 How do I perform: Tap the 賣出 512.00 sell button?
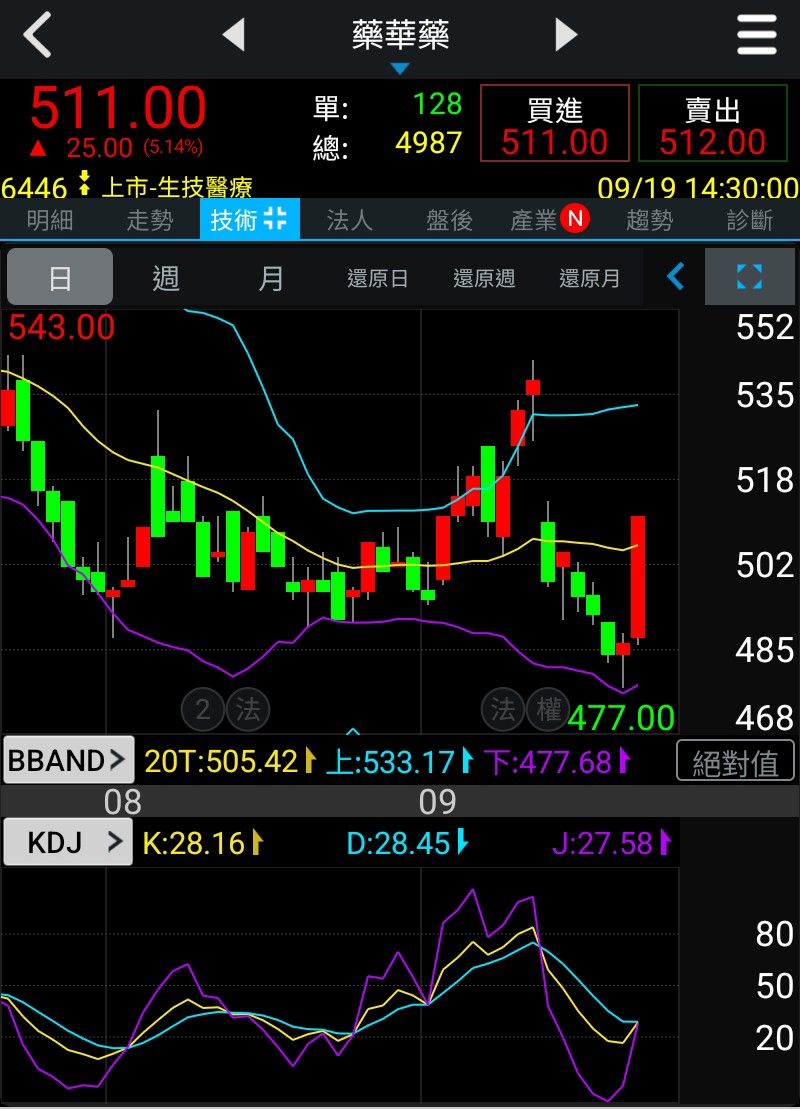tap(712, 123)
